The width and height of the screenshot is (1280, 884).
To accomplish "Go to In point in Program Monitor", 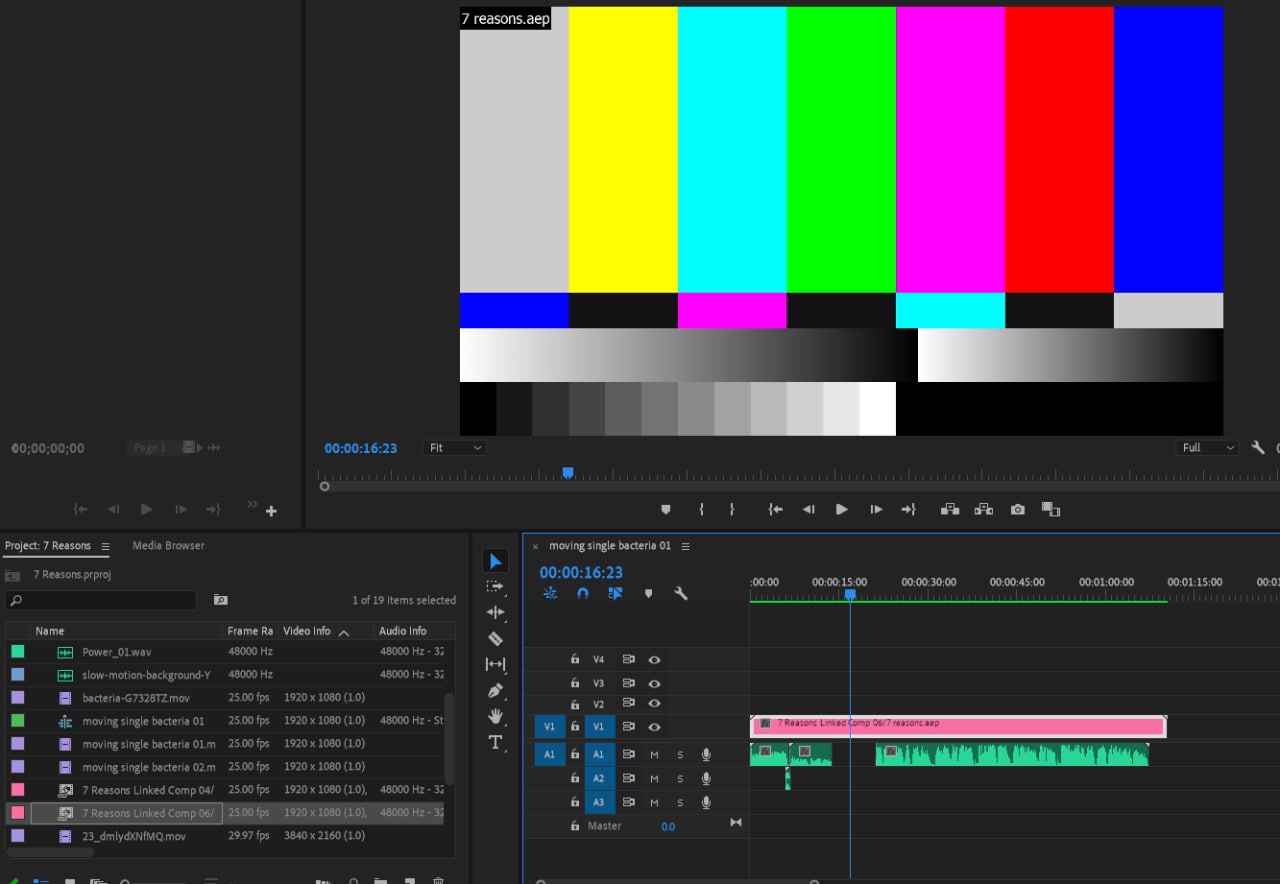I will (x=775, y=509).
